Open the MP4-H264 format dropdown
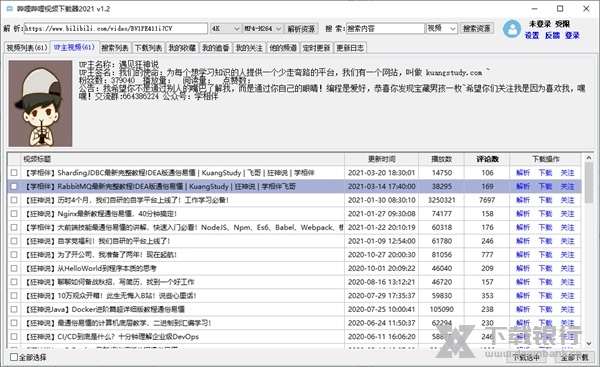This screenshot has width=600, height=367. tap(263, 29)
